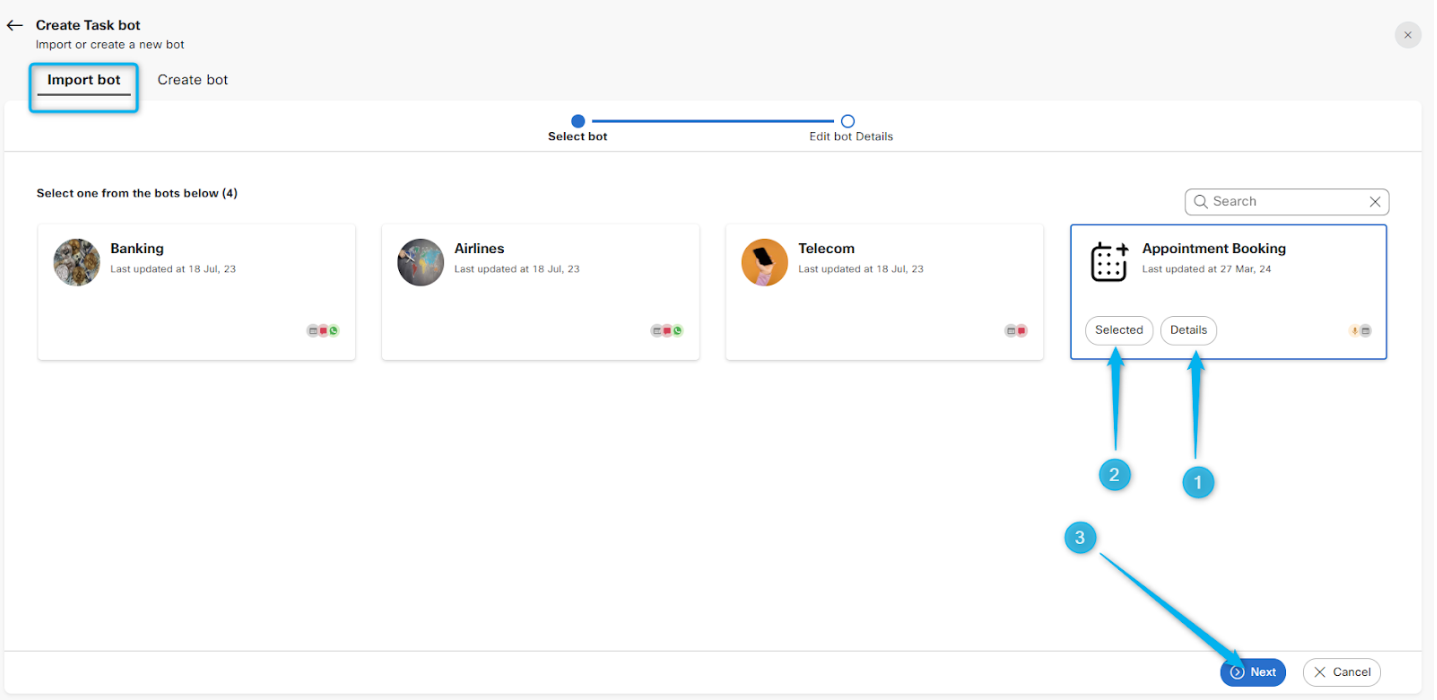This screenshot has height=700, width=1437.
Task: Click the Appointment Booking calendar icon
Action: click(1109, 262)
